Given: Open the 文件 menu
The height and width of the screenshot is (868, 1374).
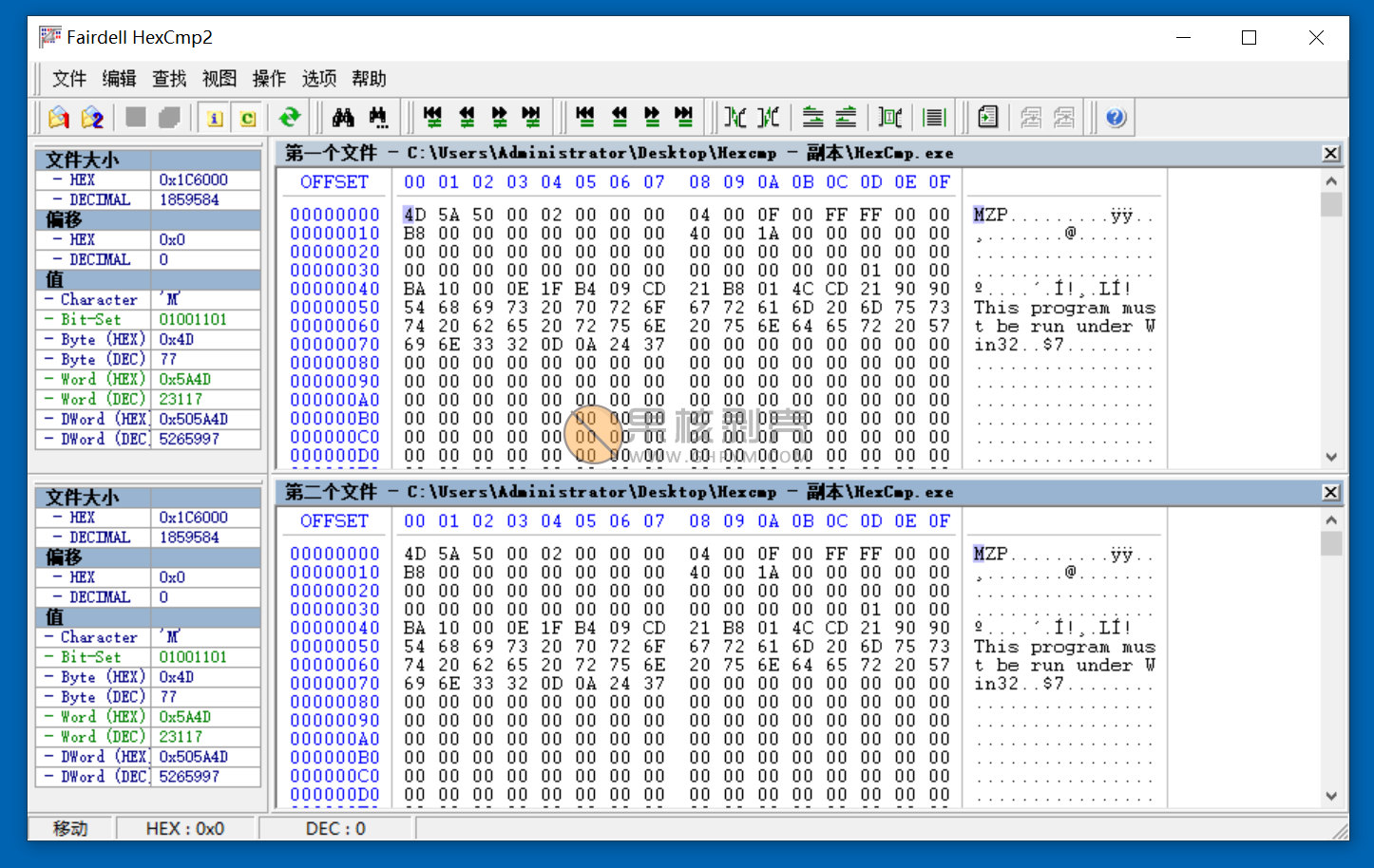Looking at the screenshot, I should coord(67,78).
